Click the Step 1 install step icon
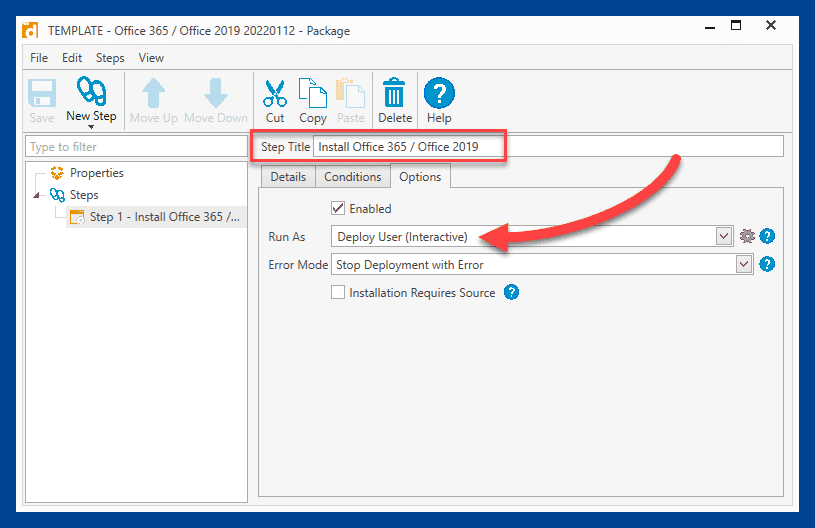 tap(77, 217)
